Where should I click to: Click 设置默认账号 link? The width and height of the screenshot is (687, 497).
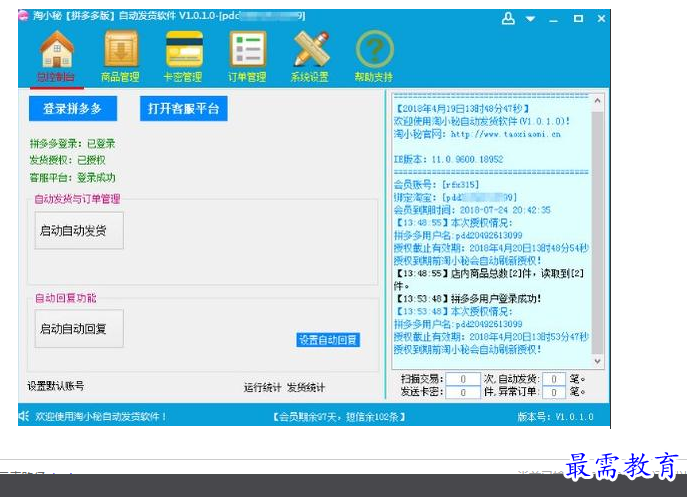coord(56,386)
